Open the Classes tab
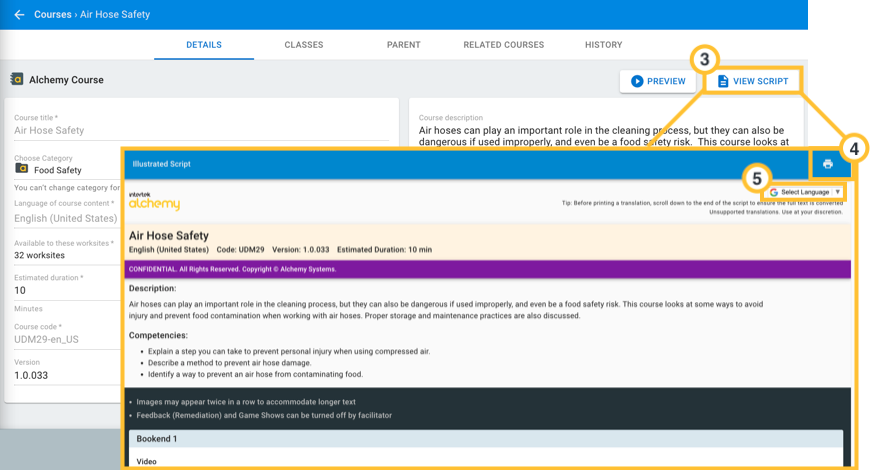The height and width of the screenshot is (470, 871). 304,45
